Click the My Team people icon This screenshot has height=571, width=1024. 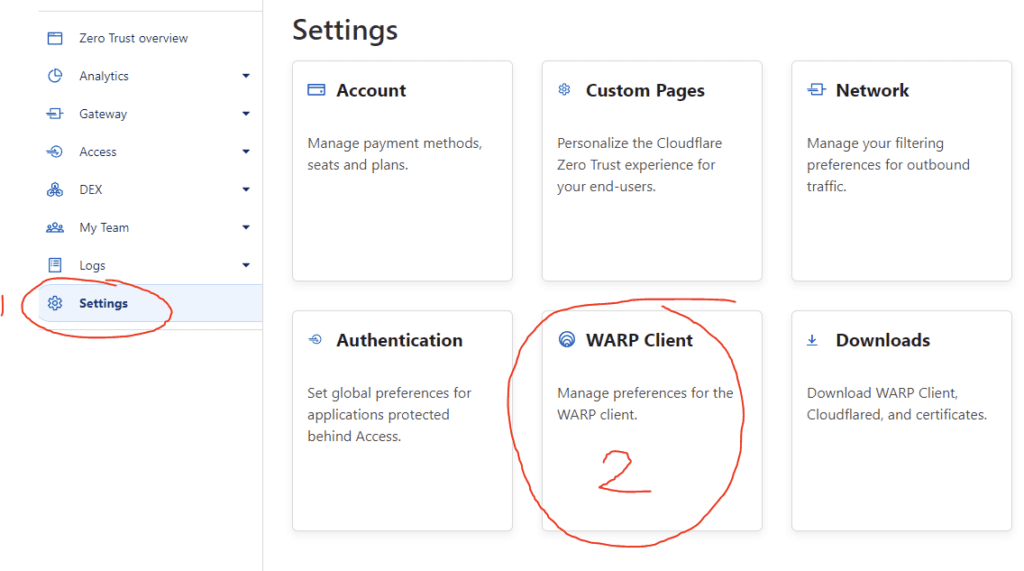(55, 227)
